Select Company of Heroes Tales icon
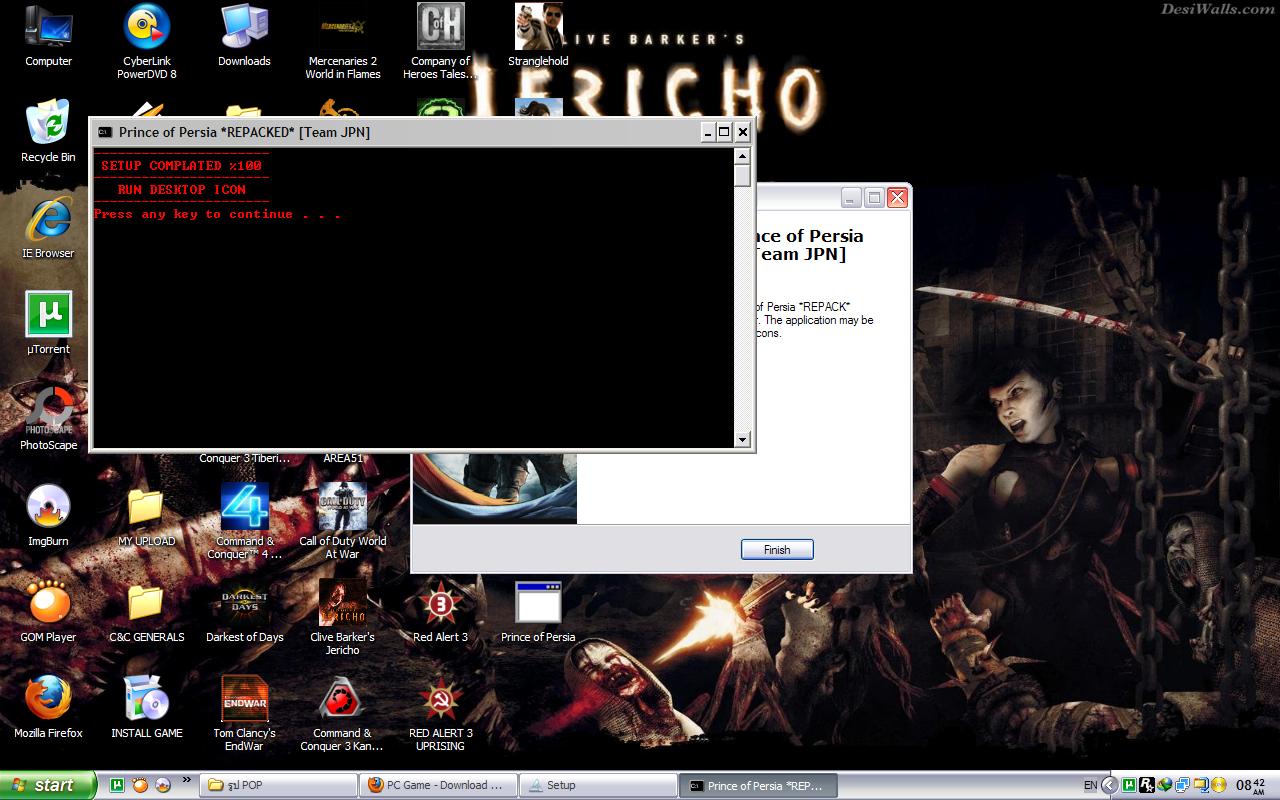The width and height of the screenshot is (1280, 800). [x=440, y=41]
